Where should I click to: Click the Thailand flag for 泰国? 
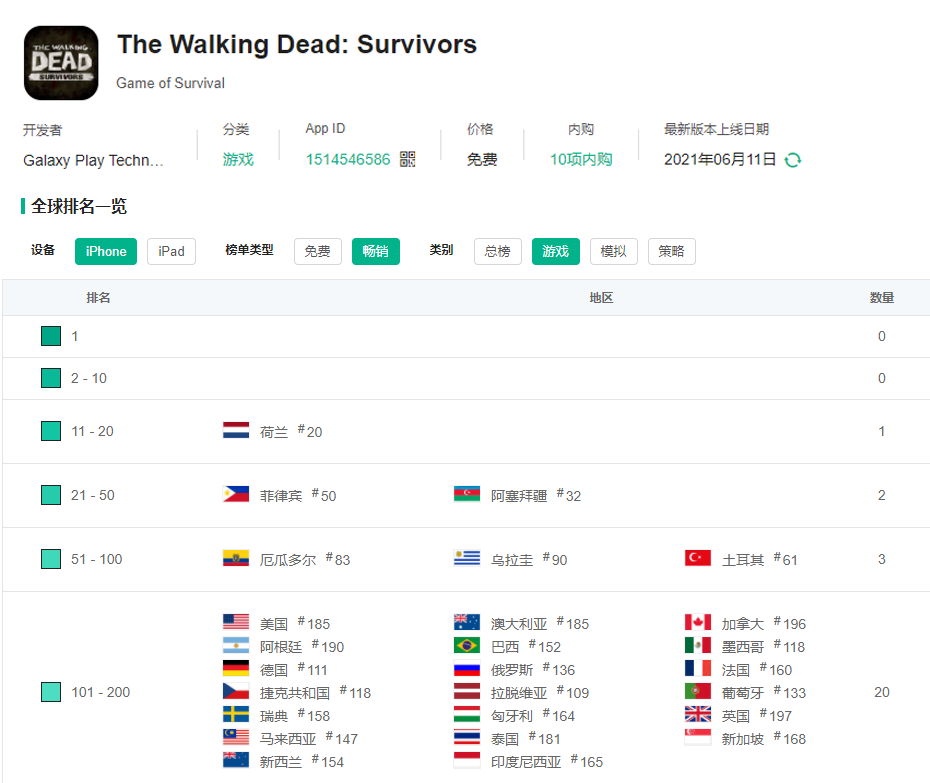(467, 737)
